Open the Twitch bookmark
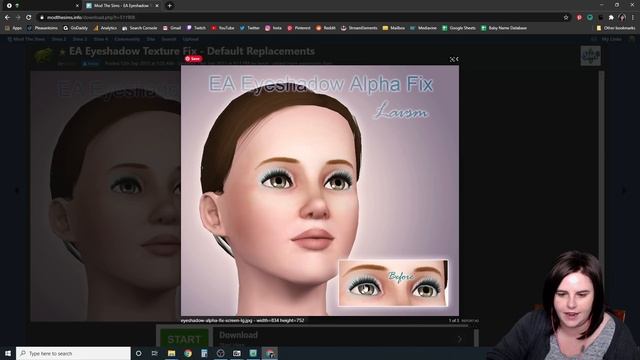The image size is (640, 360). click(196, 28)
